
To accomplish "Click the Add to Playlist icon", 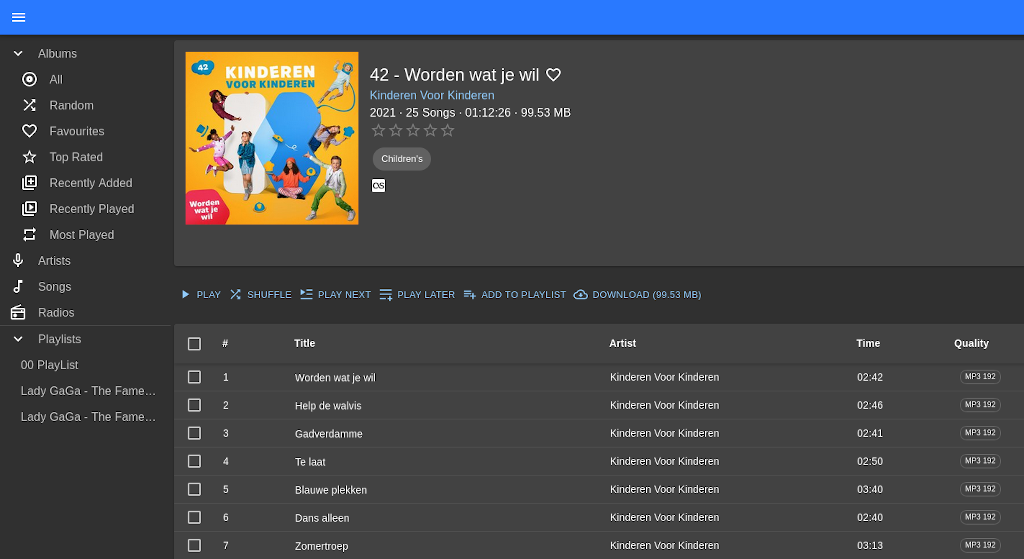I will point(470,295).
